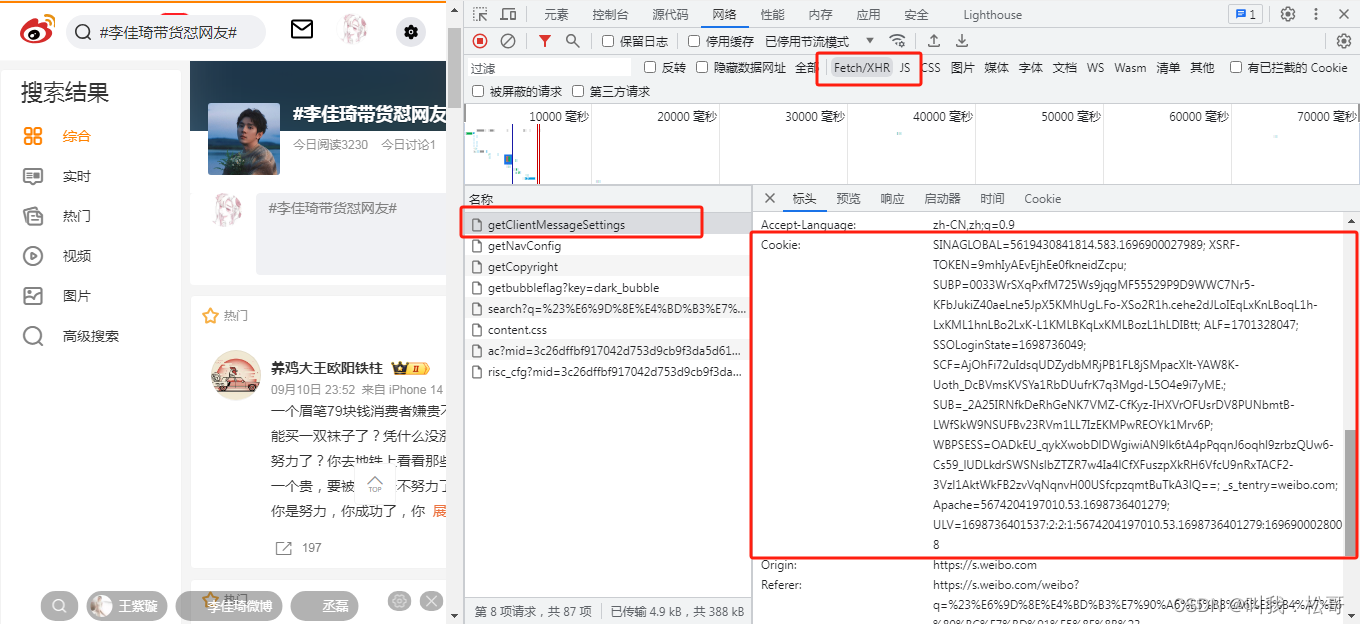Open network conditions wifi icon
1360x624 pixels.
(898, 41)
